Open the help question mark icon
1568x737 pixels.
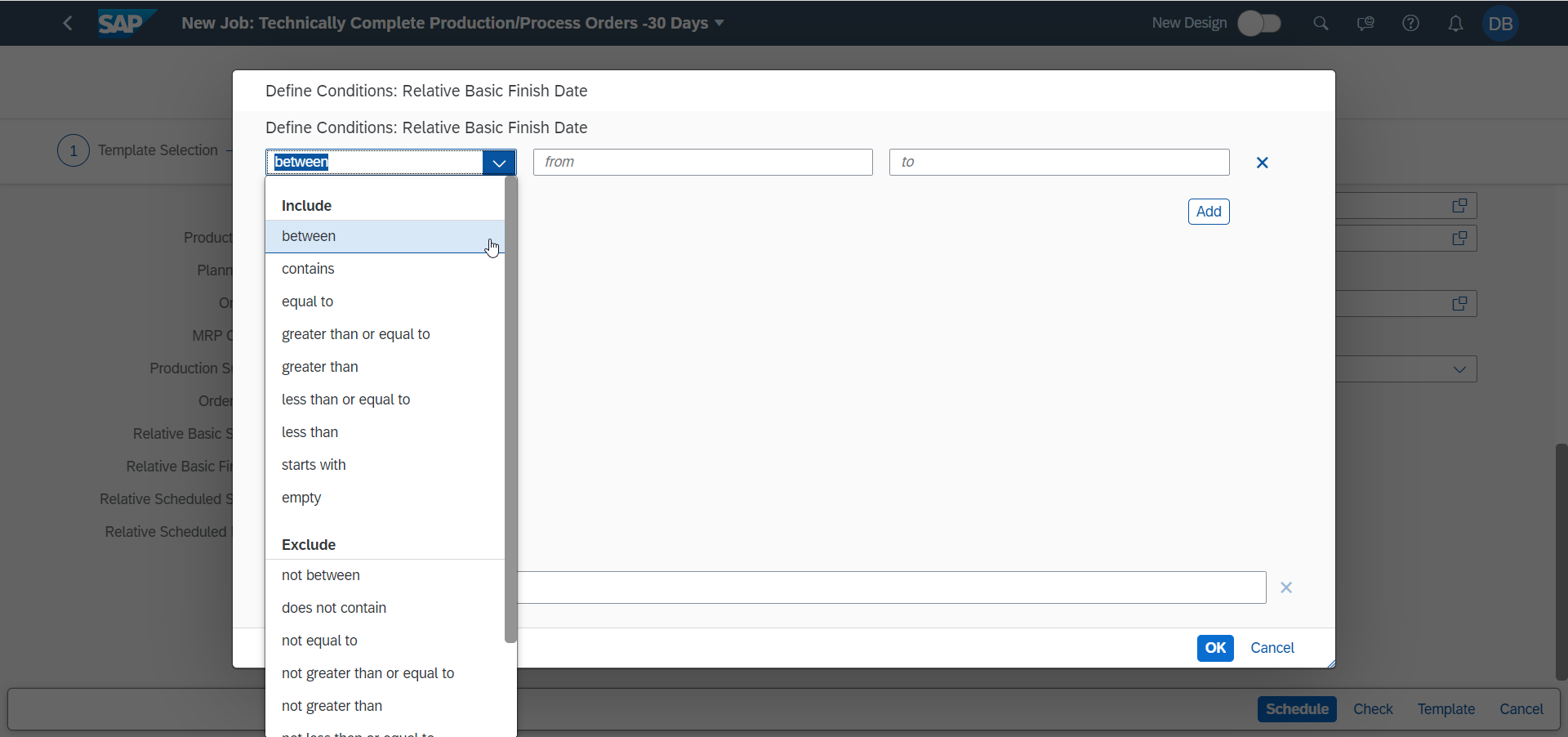(1410, 23)
